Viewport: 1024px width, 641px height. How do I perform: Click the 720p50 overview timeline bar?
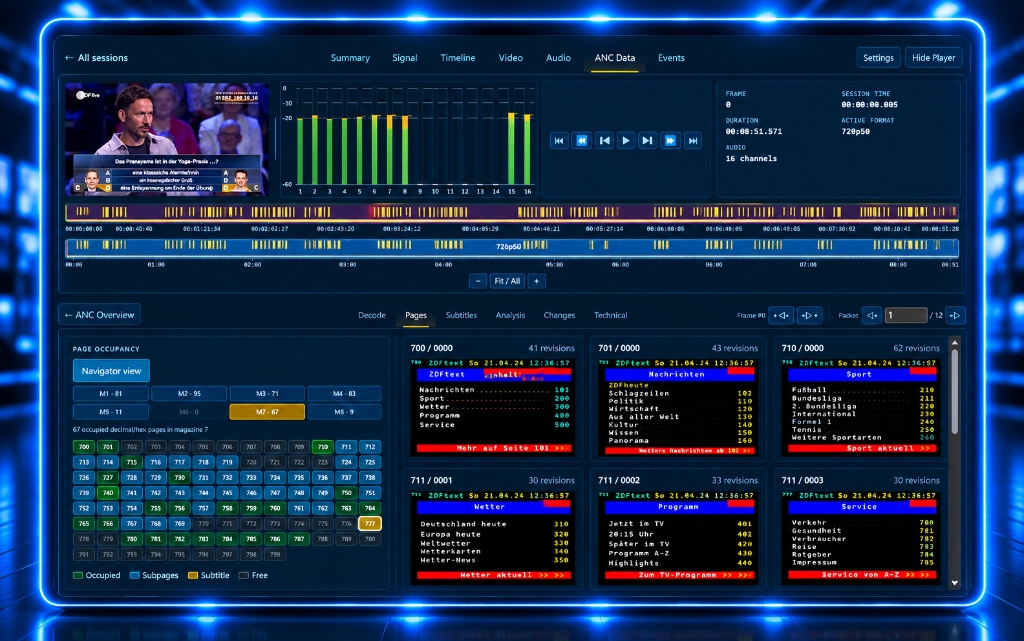(x=511, y=247)
